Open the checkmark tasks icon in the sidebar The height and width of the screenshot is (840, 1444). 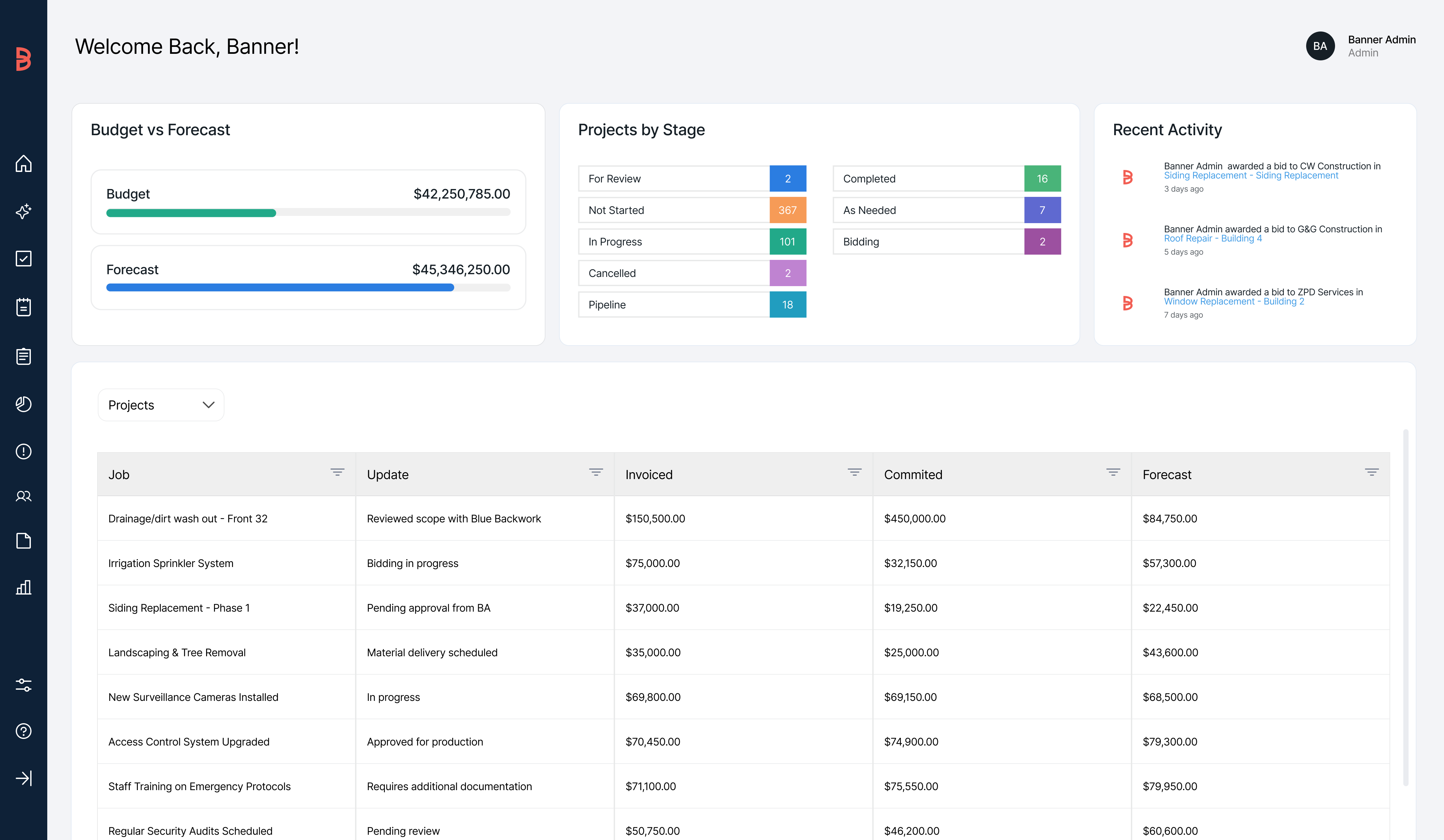24,259
